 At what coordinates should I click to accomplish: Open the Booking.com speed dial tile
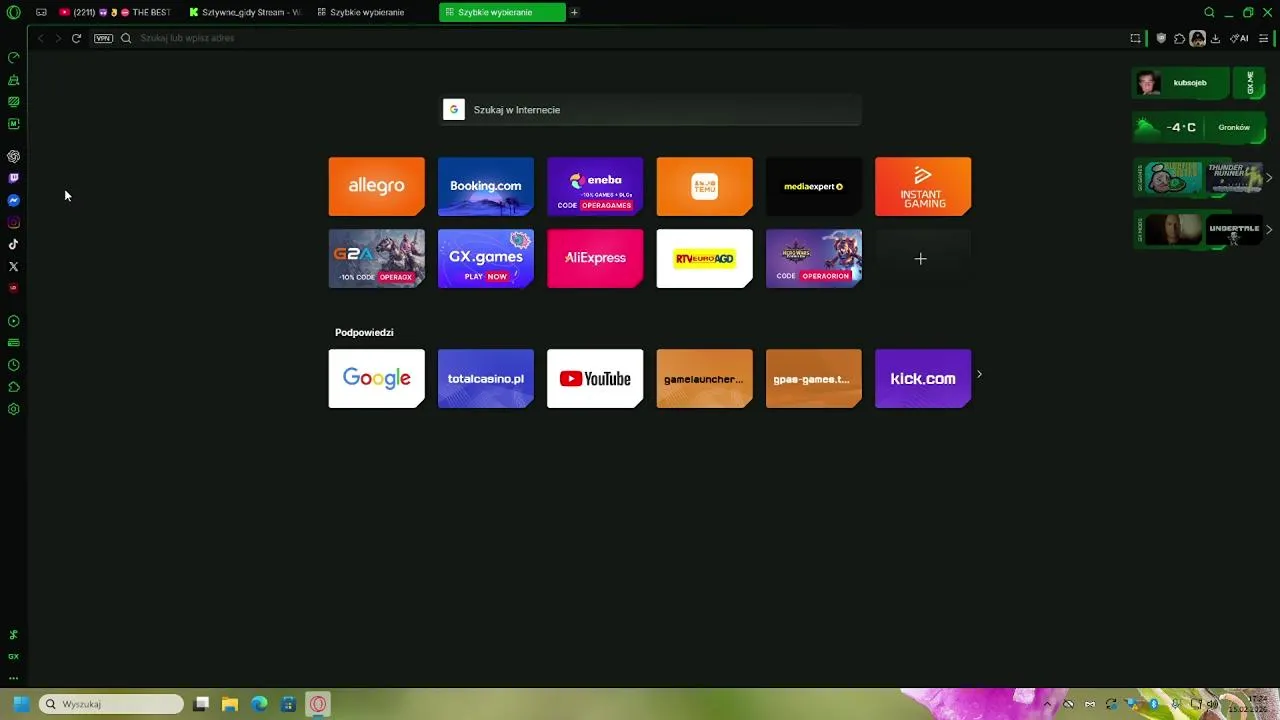click(x=485, y=186)
